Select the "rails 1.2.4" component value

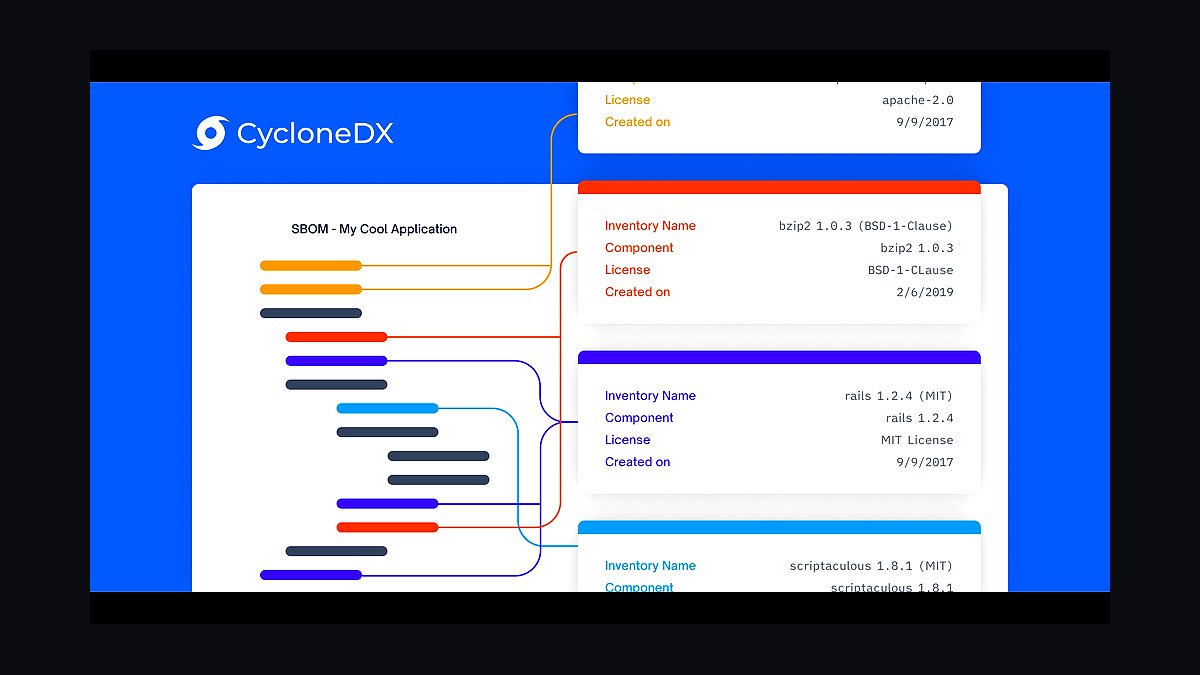[920, 418]
